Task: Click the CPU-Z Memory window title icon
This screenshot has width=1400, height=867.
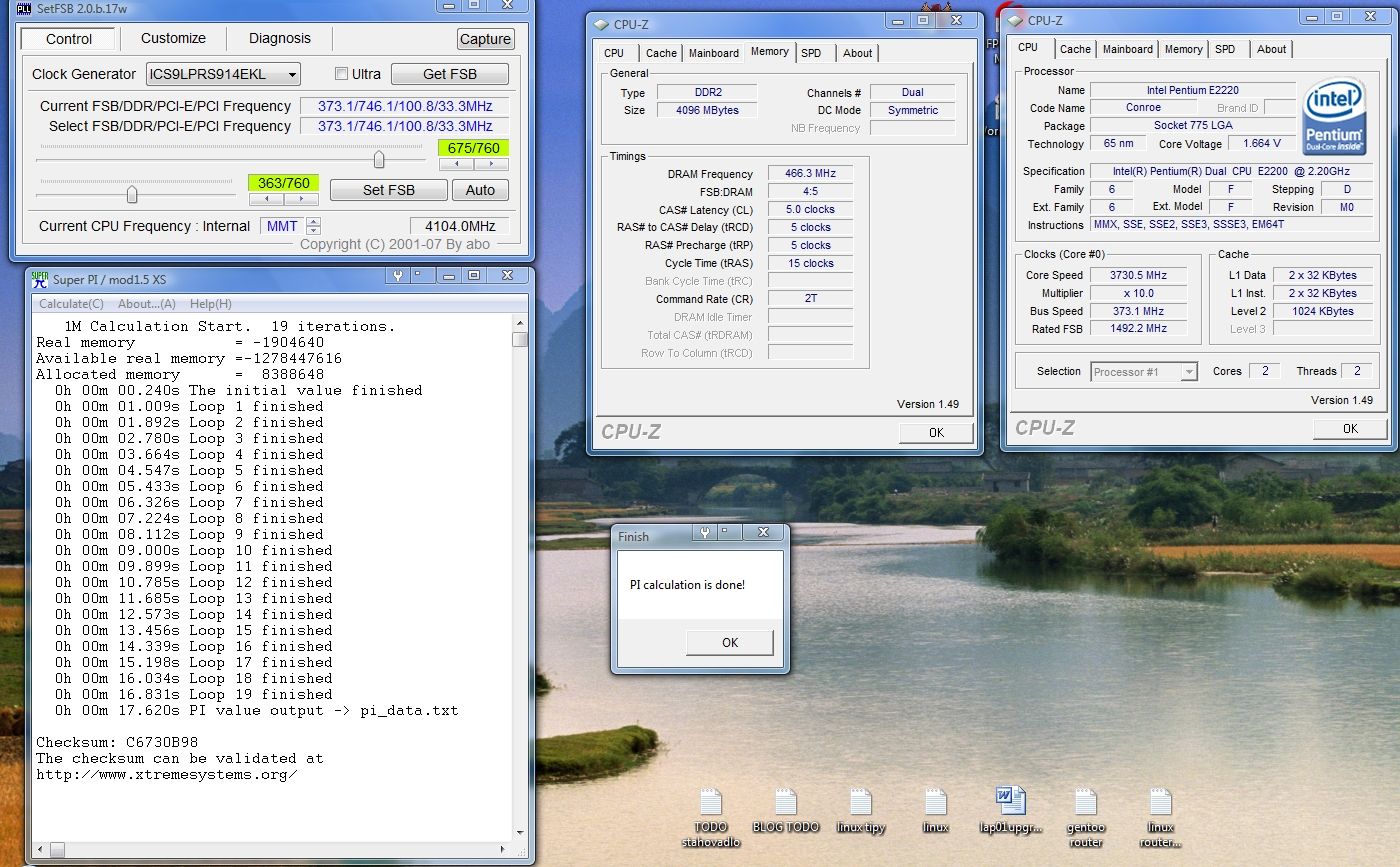Action: click(601, 24)
